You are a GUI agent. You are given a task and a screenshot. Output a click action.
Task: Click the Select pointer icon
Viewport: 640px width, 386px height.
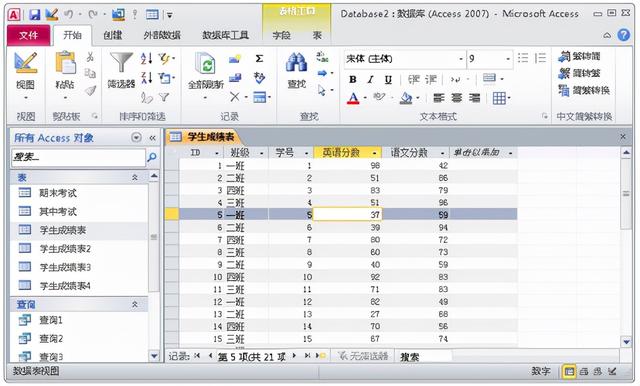point(322,90)
